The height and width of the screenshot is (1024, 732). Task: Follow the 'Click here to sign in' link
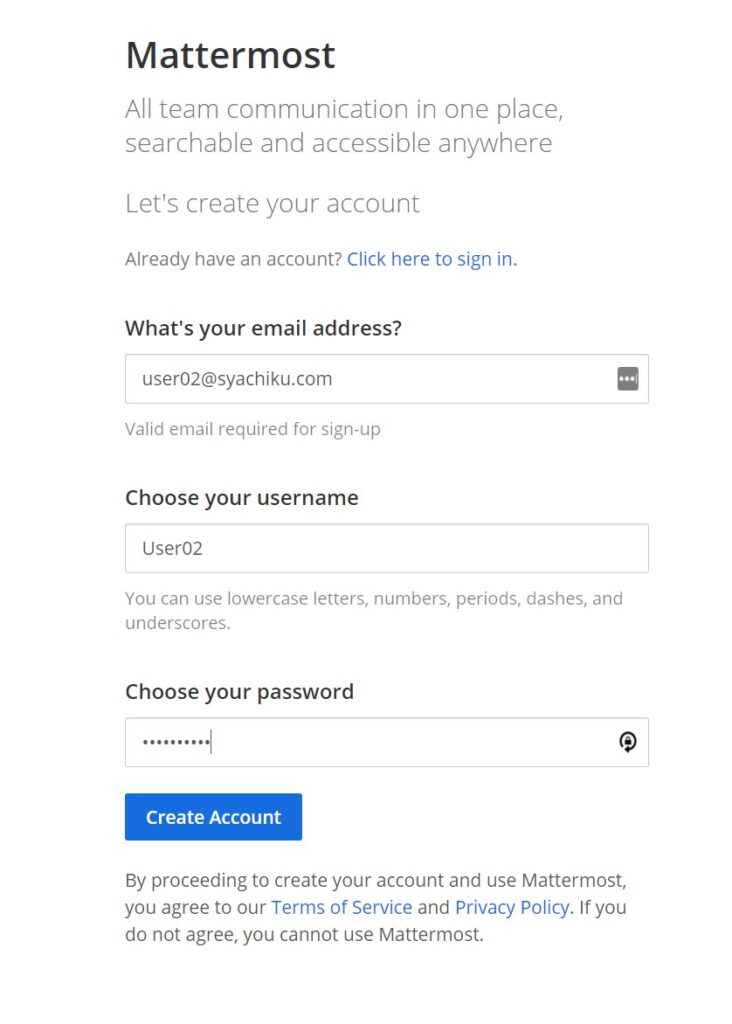(x=431, y=259)
